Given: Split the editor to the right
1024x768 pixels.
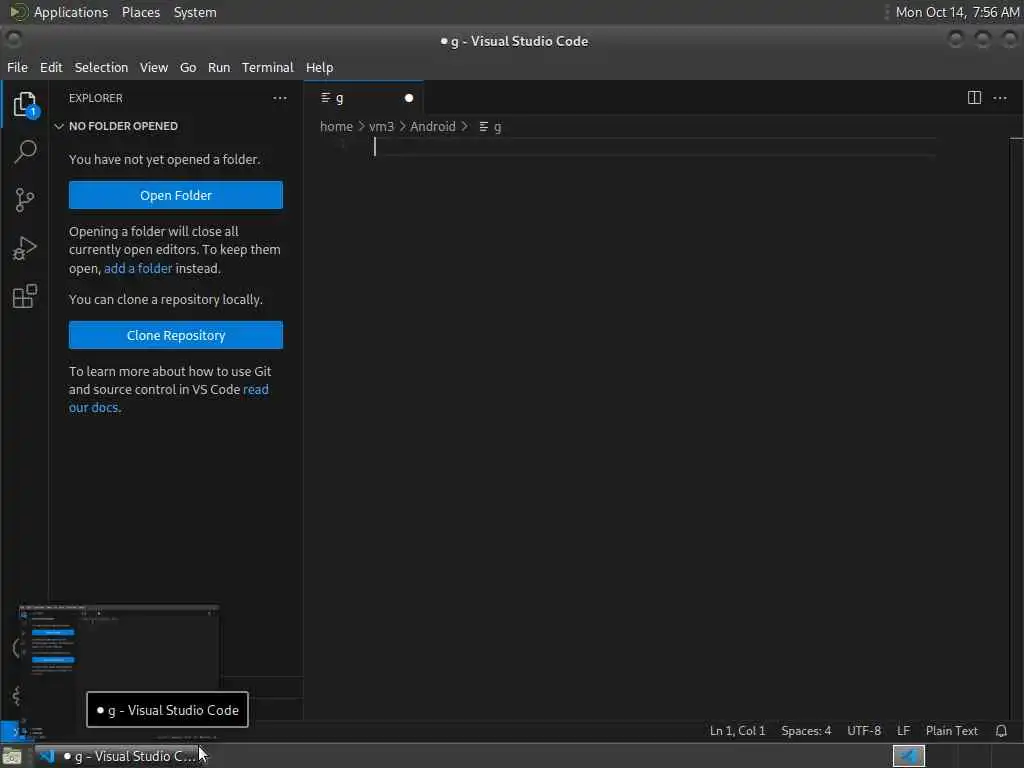Looking at the screenshot, I should 974,98.
